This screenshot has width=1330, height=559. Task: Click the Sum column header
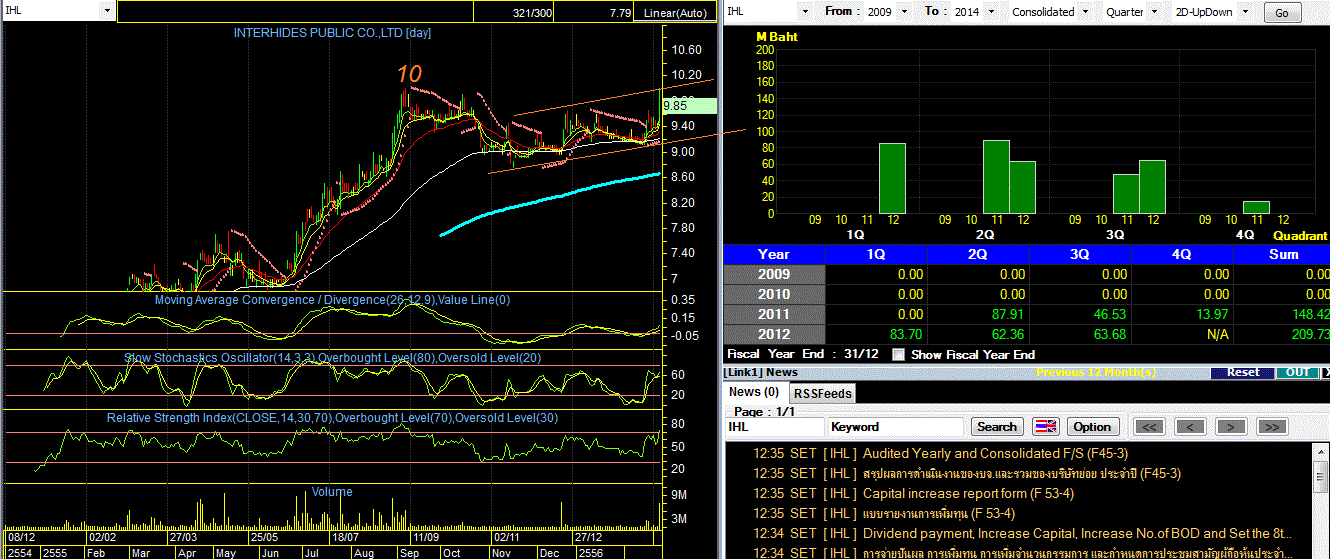pyautogui.click(x=1282, y=254)
